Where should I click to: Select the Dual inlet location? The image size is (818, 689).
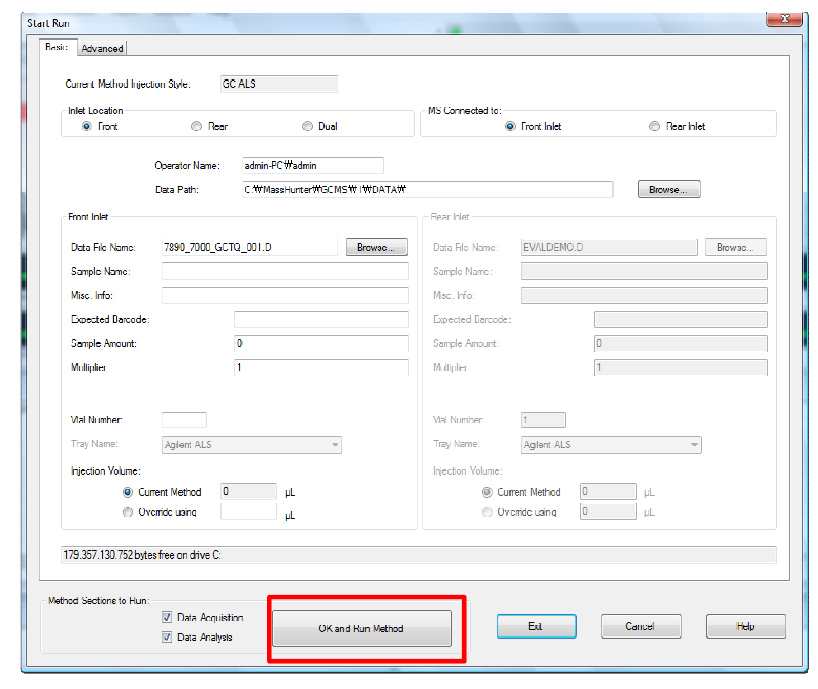point(307,125)
